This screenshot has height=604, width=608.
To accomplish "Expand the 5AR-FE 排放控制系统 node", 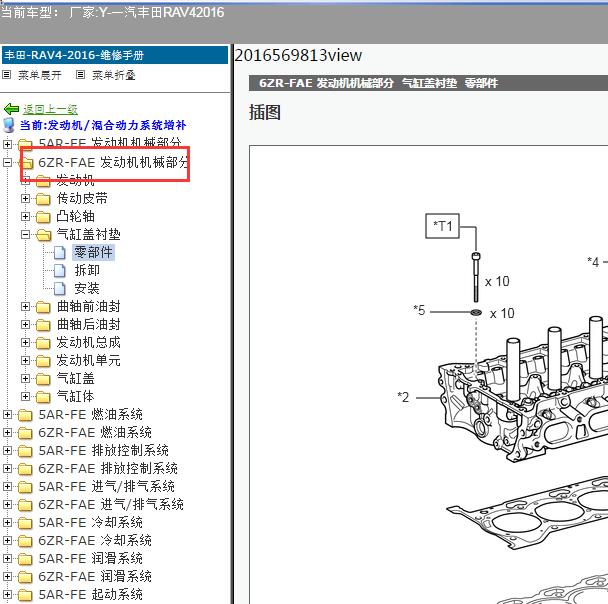I will pyautogui.click(x=7, y=450).
